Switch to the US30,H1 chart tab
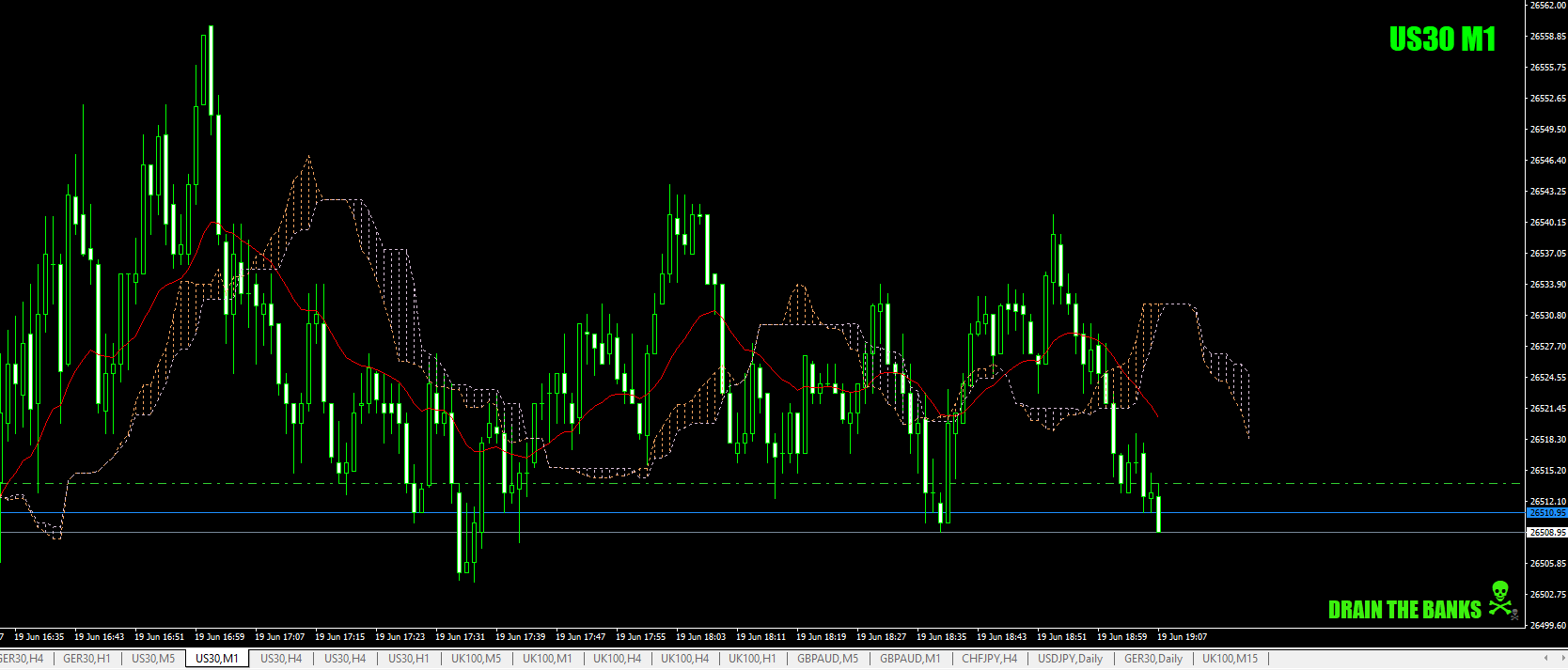Viewport: 1568px width, 670px height. (409, 659)
